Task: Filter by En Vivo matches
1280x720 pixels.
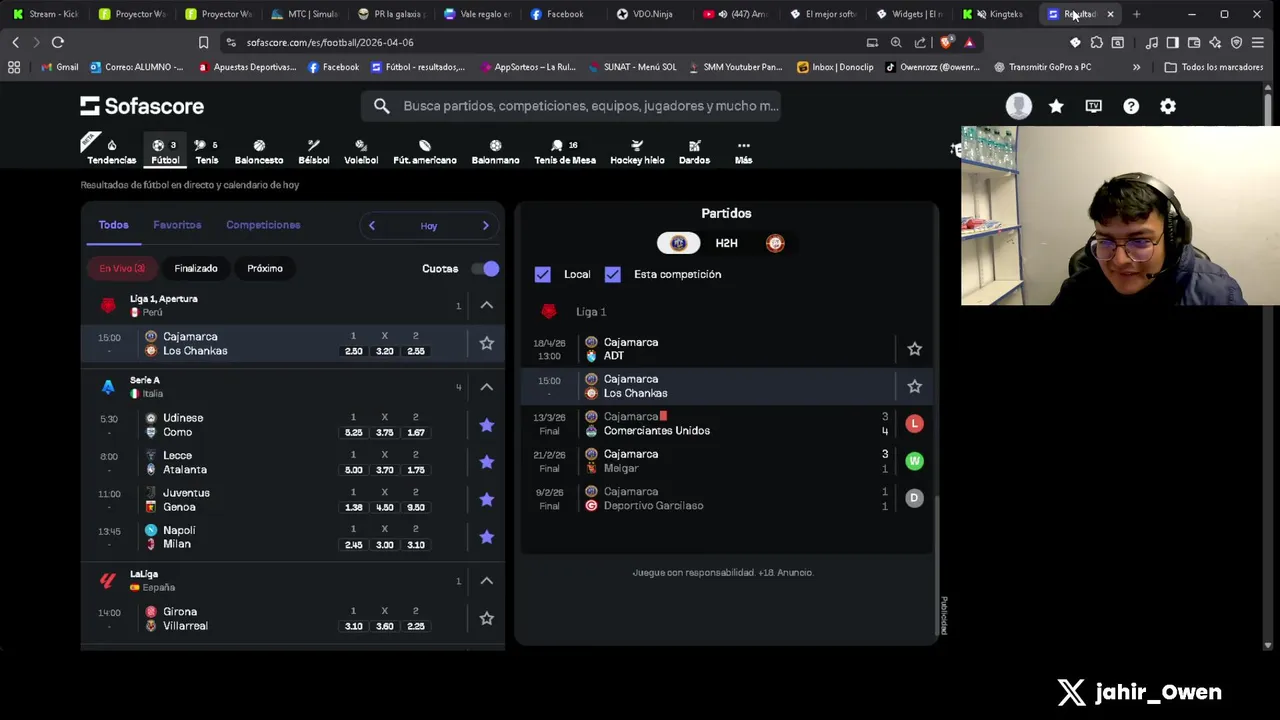Action: point(122,268)
